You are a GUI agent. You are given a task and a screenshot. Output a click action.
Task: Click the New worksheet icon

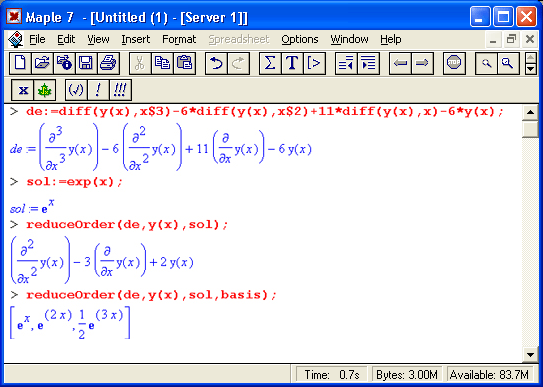[20, 63]
